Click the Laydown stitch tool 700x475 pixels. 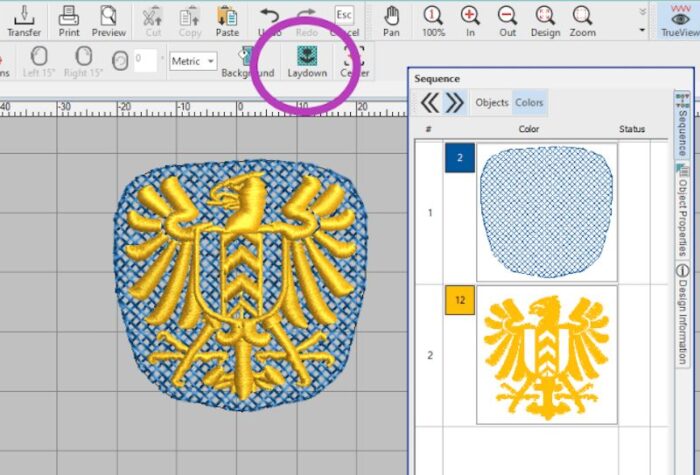pos(308,58)
